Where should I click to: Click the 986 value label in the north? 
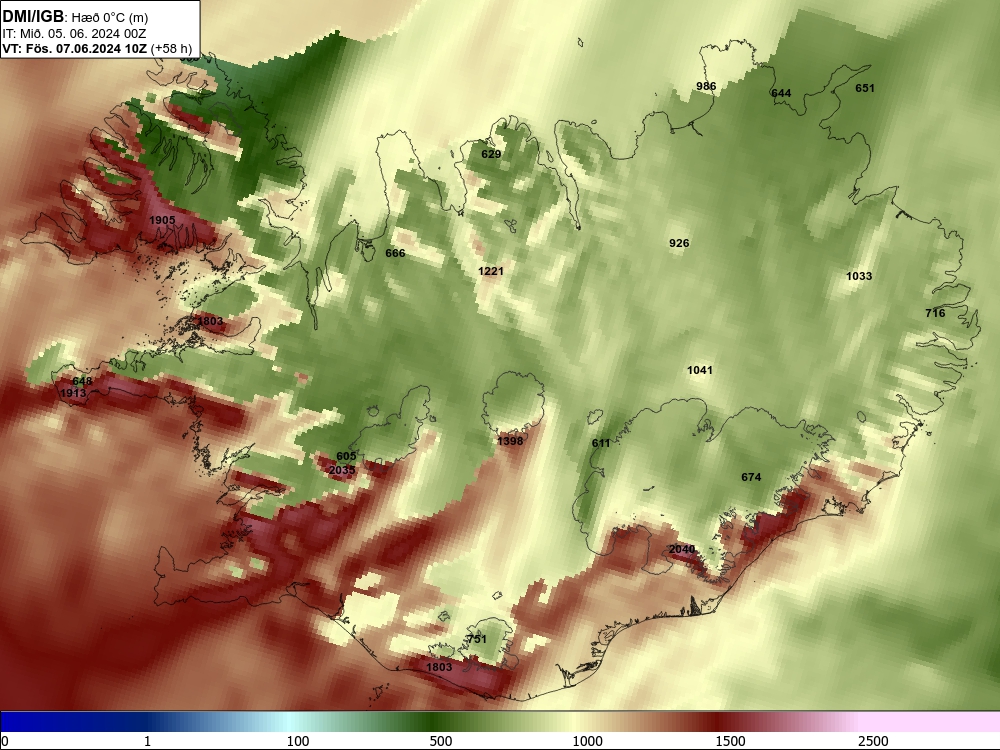pos(706,86)
